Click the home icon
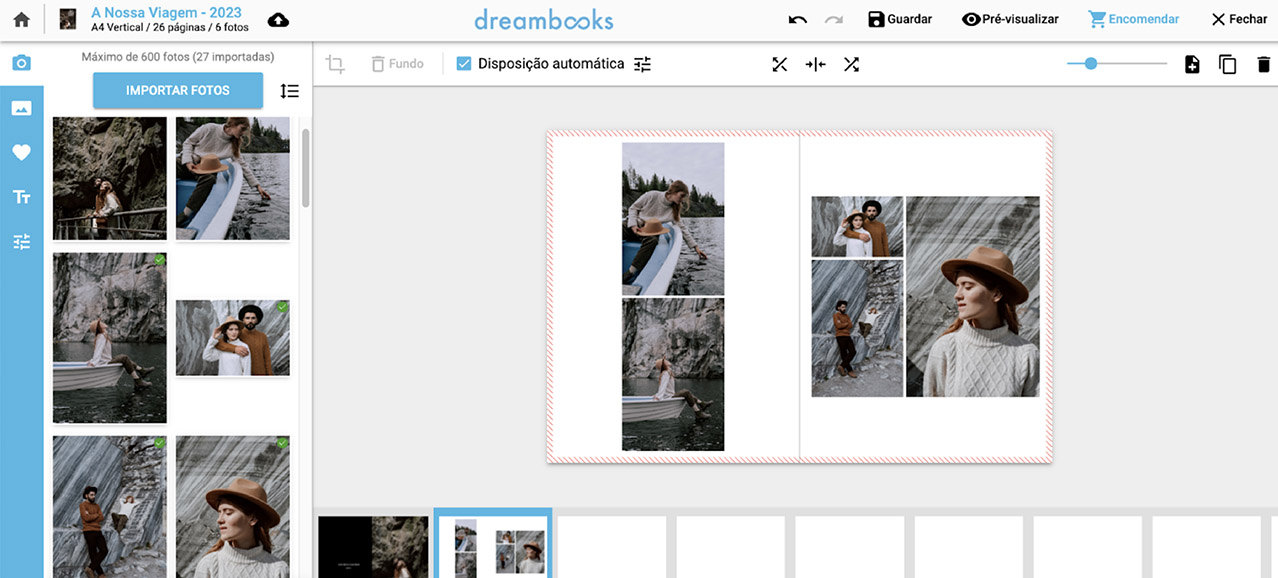This screenshot has width=1278, height=578. (x=21, y=19)
